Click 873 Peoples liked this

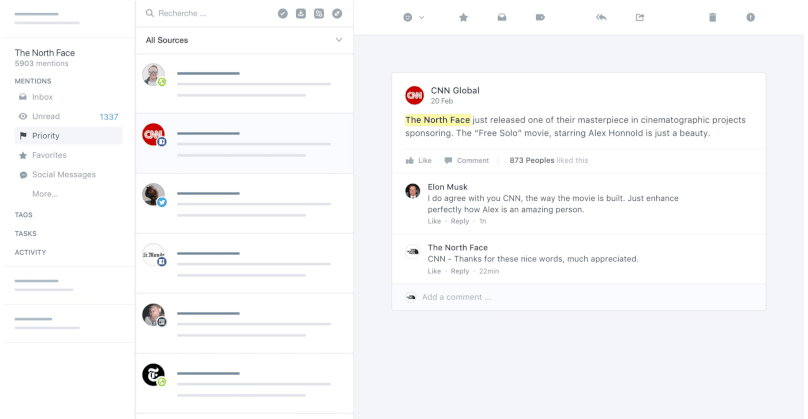pos(549,161)
